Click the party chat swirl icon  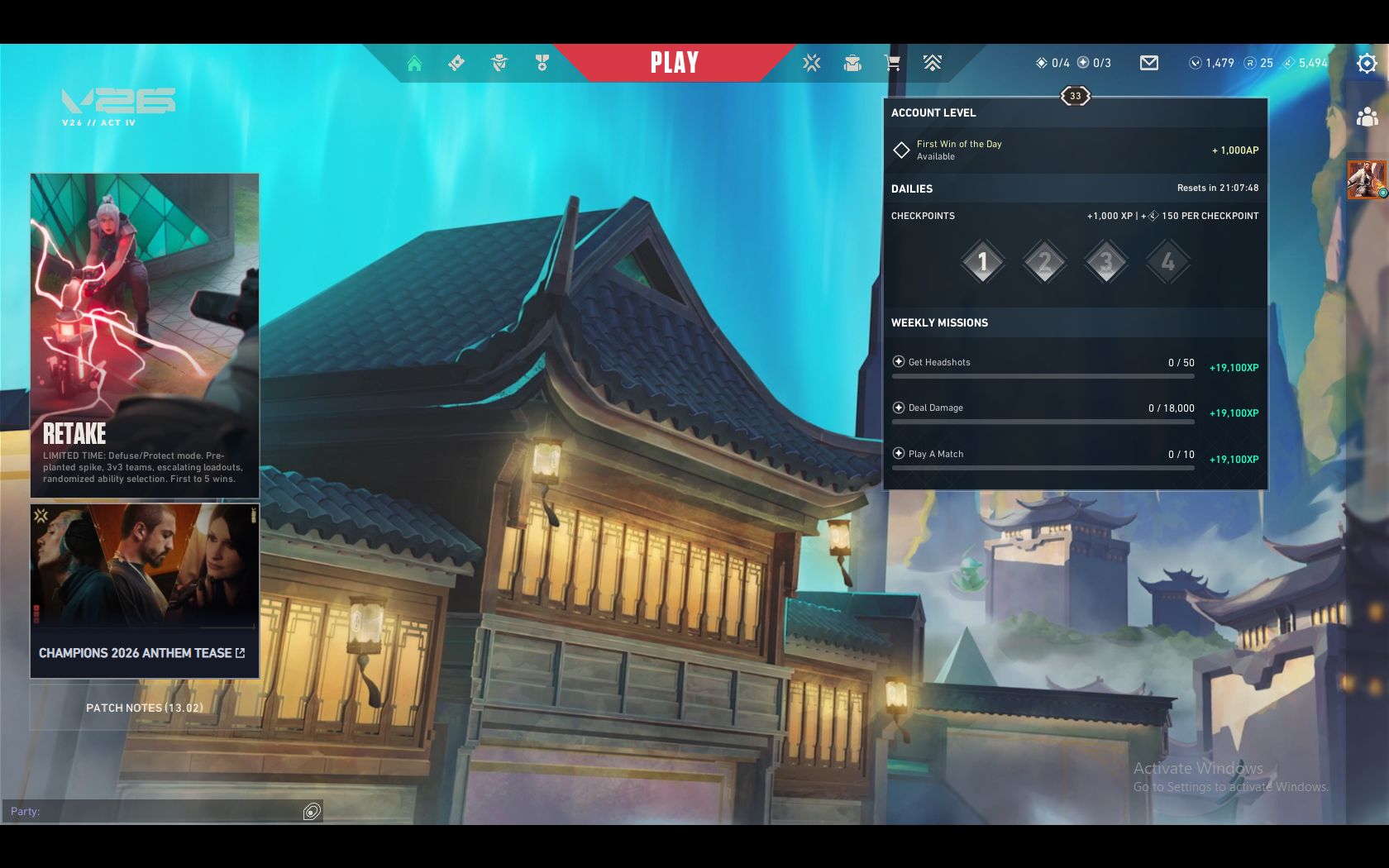click(312, 811)
